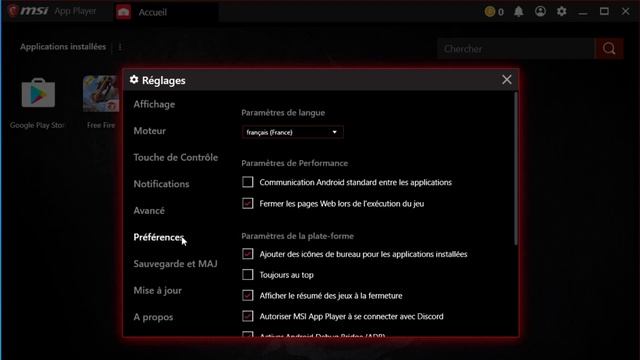This screenshot has height=360, width=640.
Task: Uncheck Ajouter des icônes de bureau
Action: point(247,254)
